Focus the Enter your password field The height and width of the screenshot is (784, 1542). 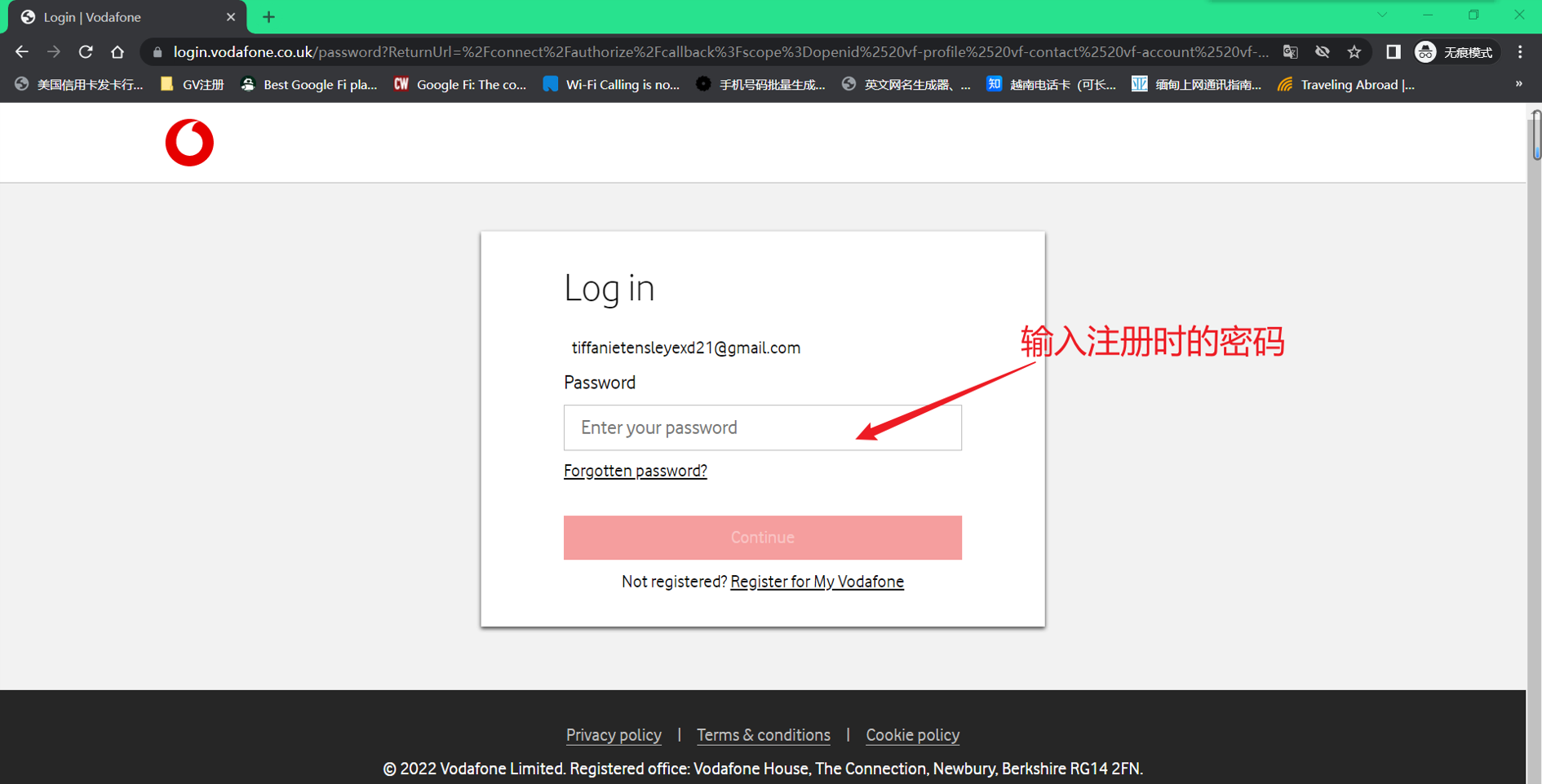762,427
